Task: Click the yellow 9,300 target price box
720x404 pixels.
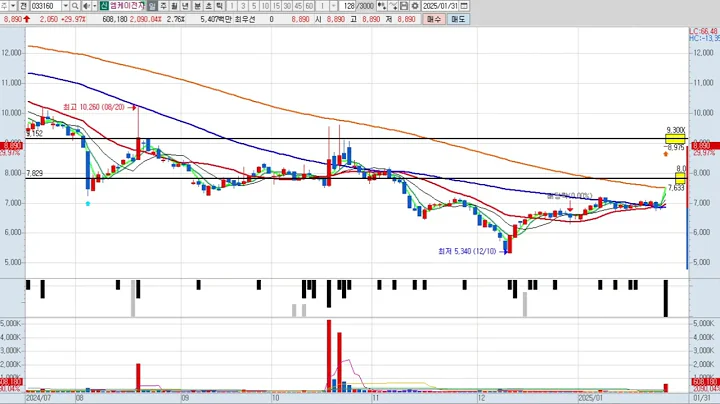Action: (675, 139)
